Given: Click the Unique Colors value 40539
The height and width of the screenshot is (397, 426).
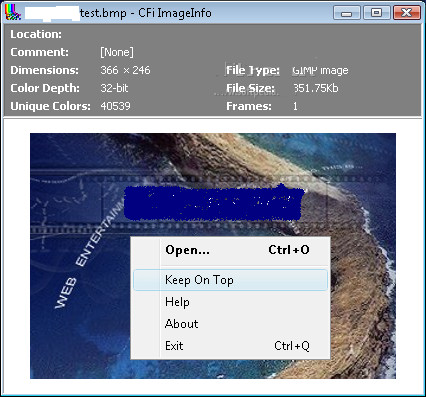Looking at the screenshot, I should coord(115,106).
